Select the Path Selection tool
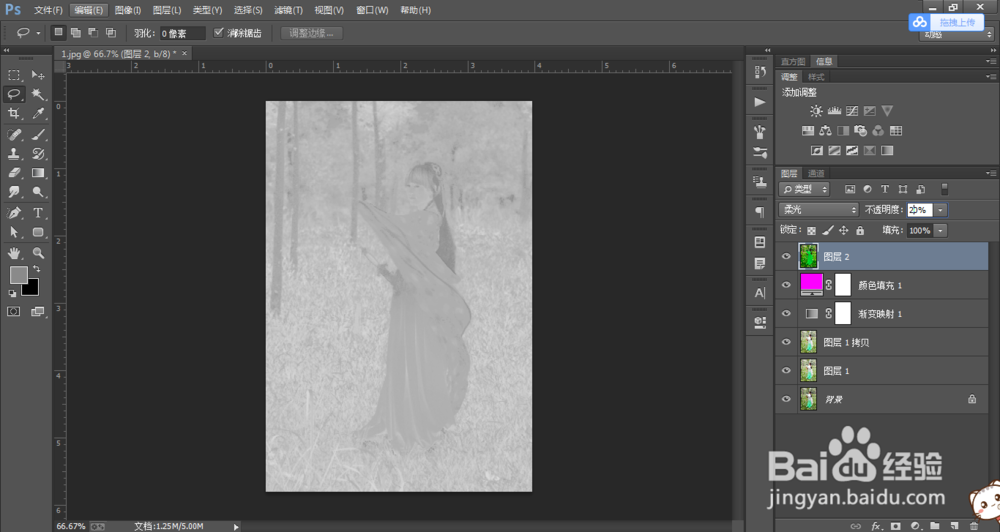 14,232
